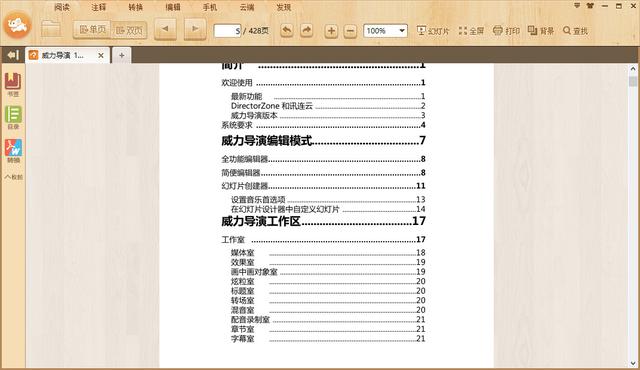Minimize the reader window
This screenshot has height=370, width=640.
[x=605, y=6]
